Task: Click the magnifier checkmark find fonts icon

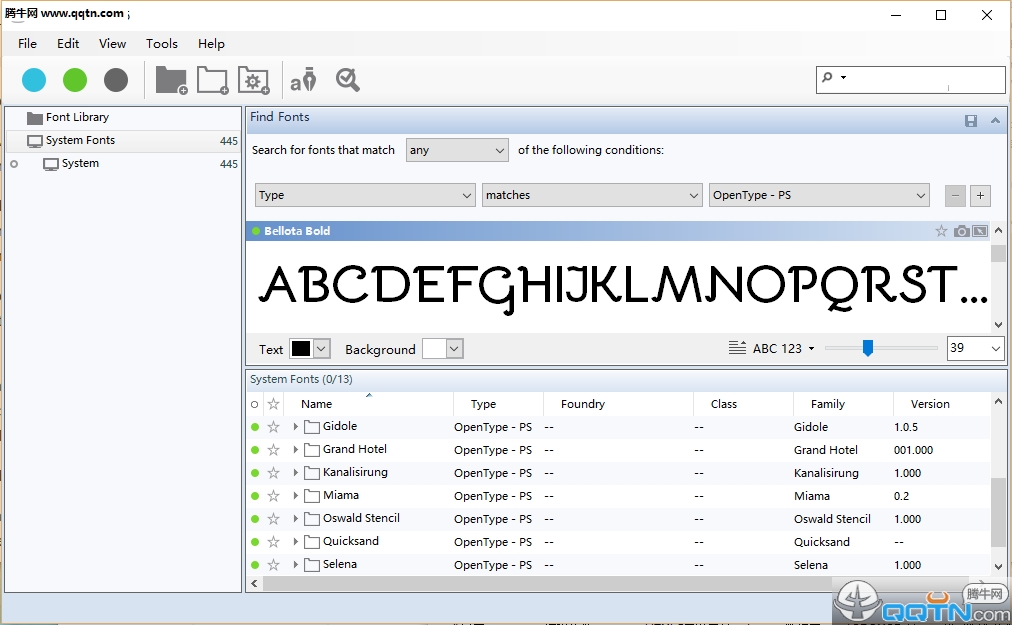Action: pyautogui.click(x=348, y=80)
